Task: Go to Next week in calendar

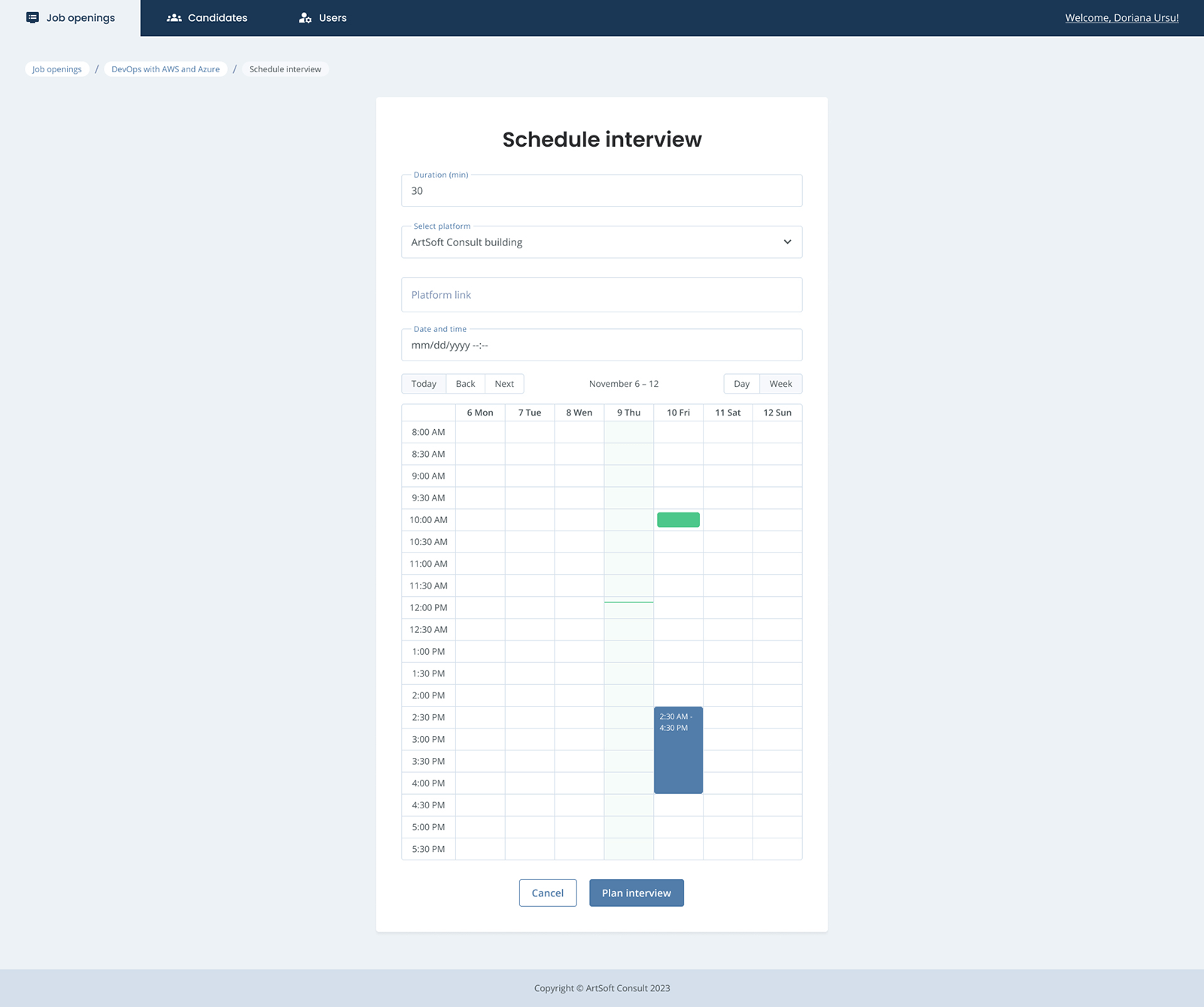Action: pyautogui.click(x=504, y=384)
